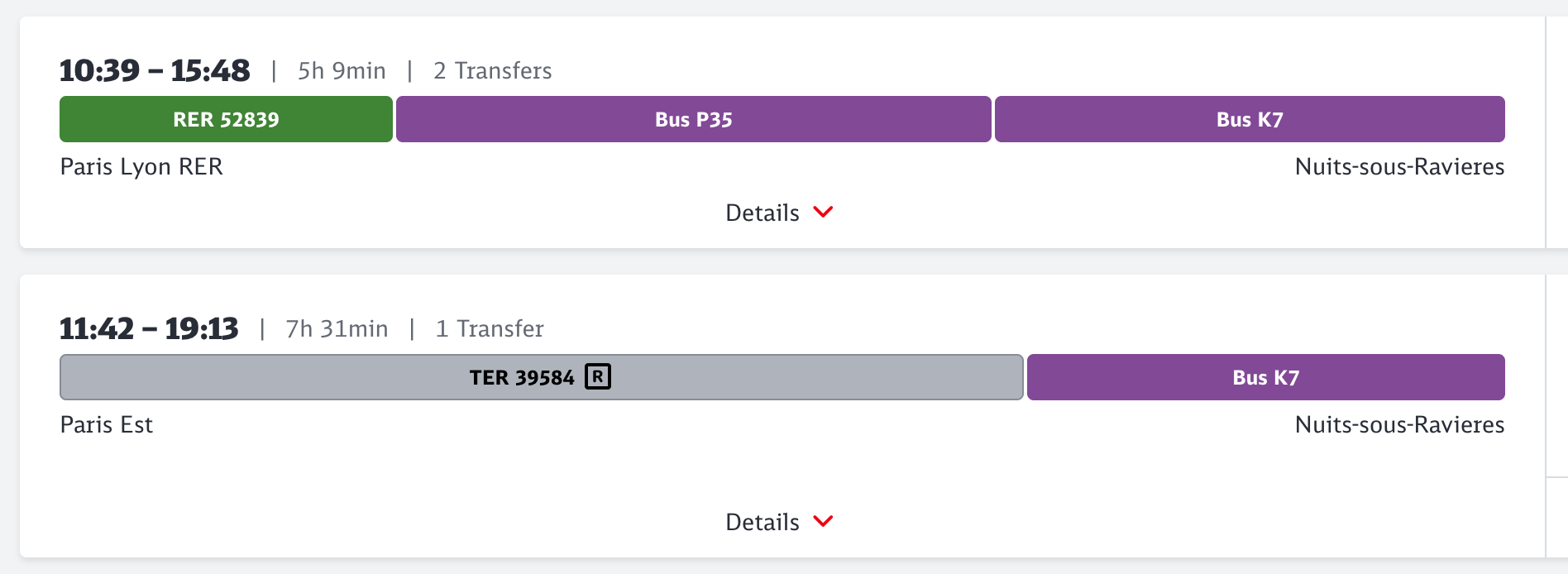The width and height of the screenshot is (1568, 574).
Task: Select the 11:42 – 19:13 time heading
Action: pos(149,328)
